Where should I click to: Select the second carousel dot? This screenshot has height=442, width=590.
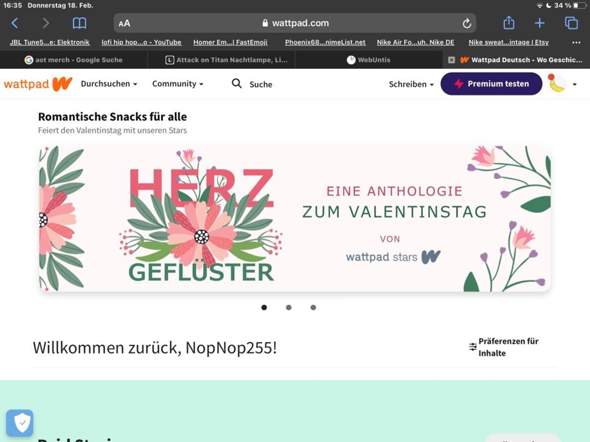pos(289,307)
